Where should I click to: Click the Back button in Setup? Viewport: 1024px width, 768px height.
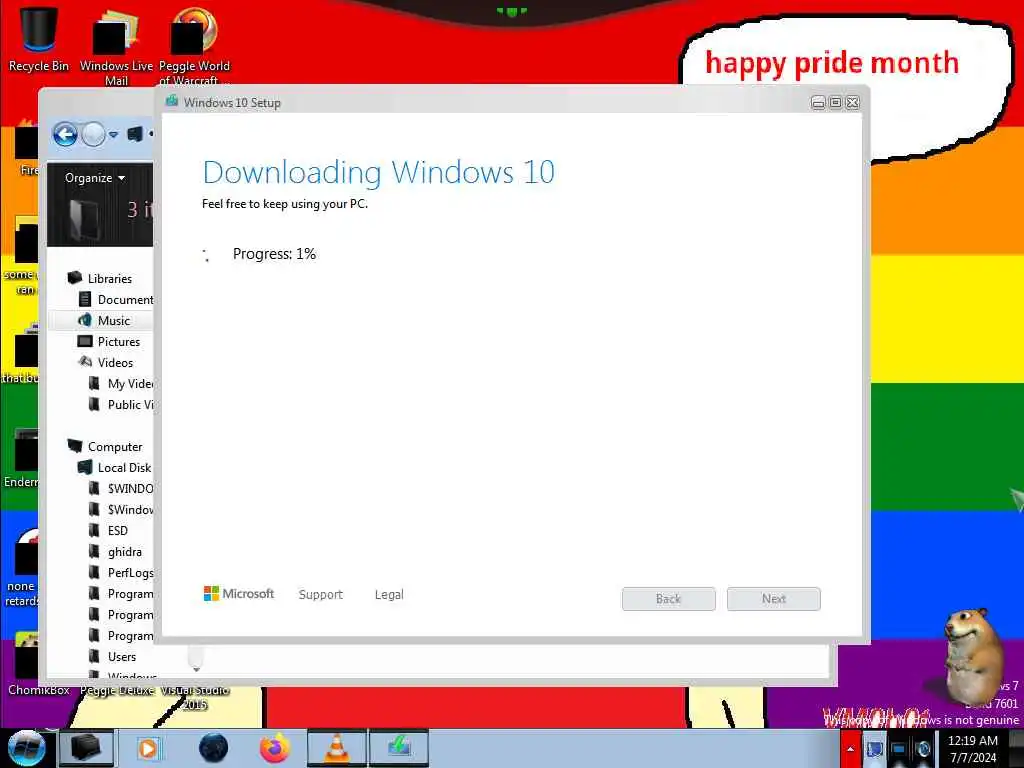point(669,599)
